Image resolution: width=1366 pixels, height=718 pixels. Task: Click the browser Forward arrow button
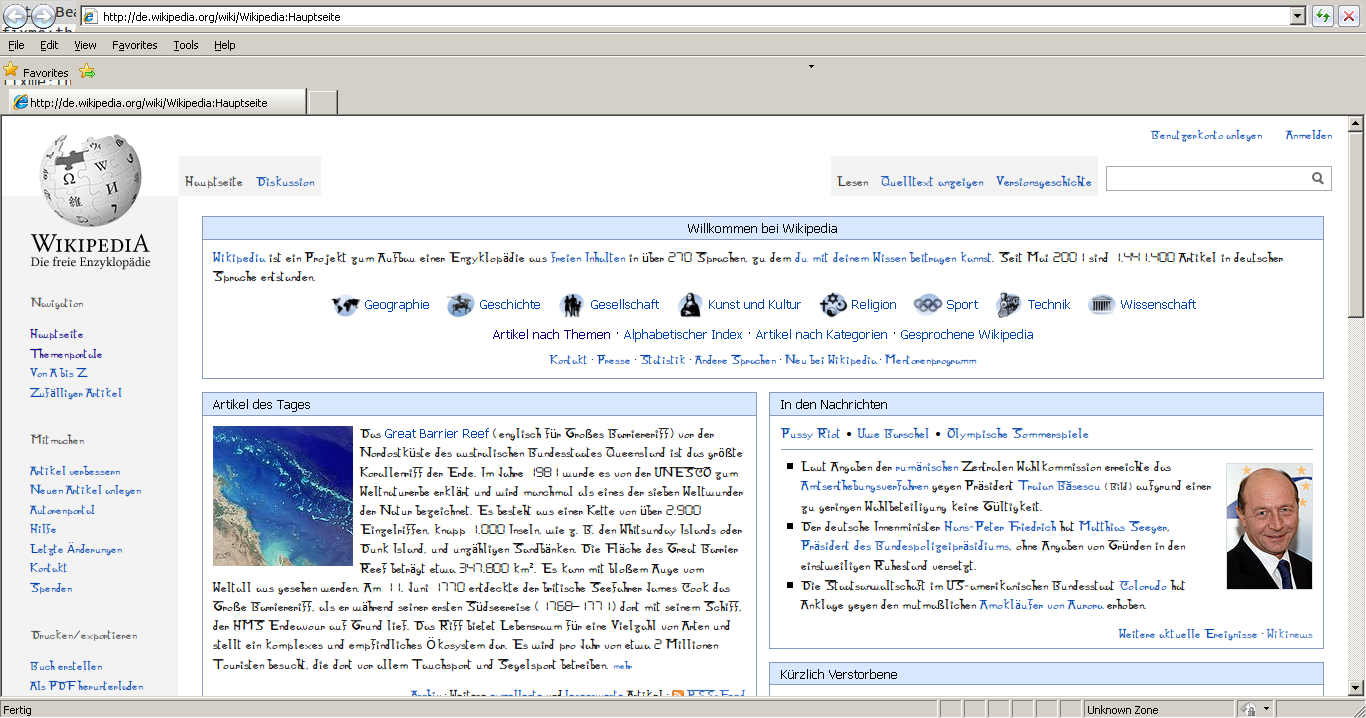click(43, 16)
